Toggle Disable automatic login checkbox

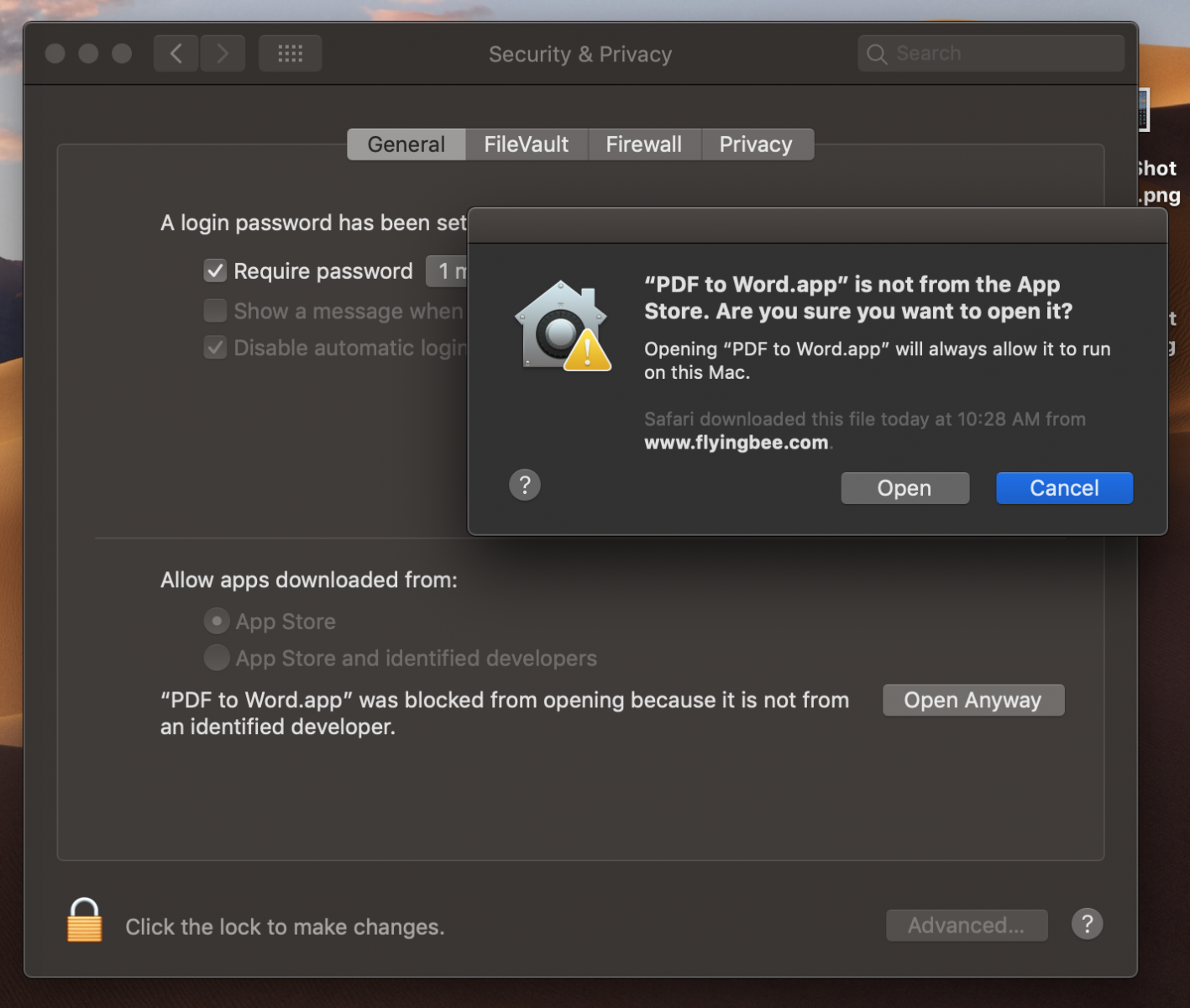216,348
